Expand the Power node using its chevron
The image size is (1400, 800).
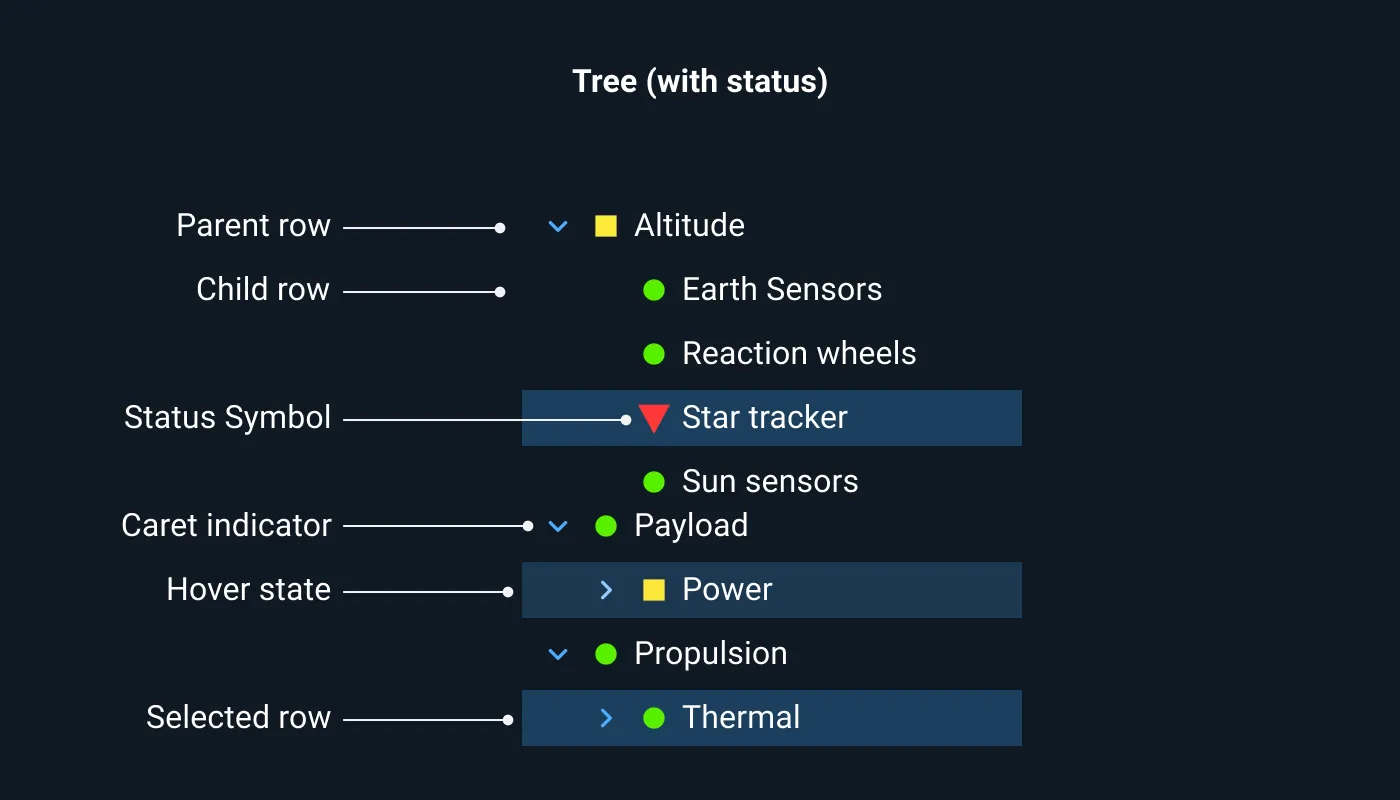tap(605, 590)
